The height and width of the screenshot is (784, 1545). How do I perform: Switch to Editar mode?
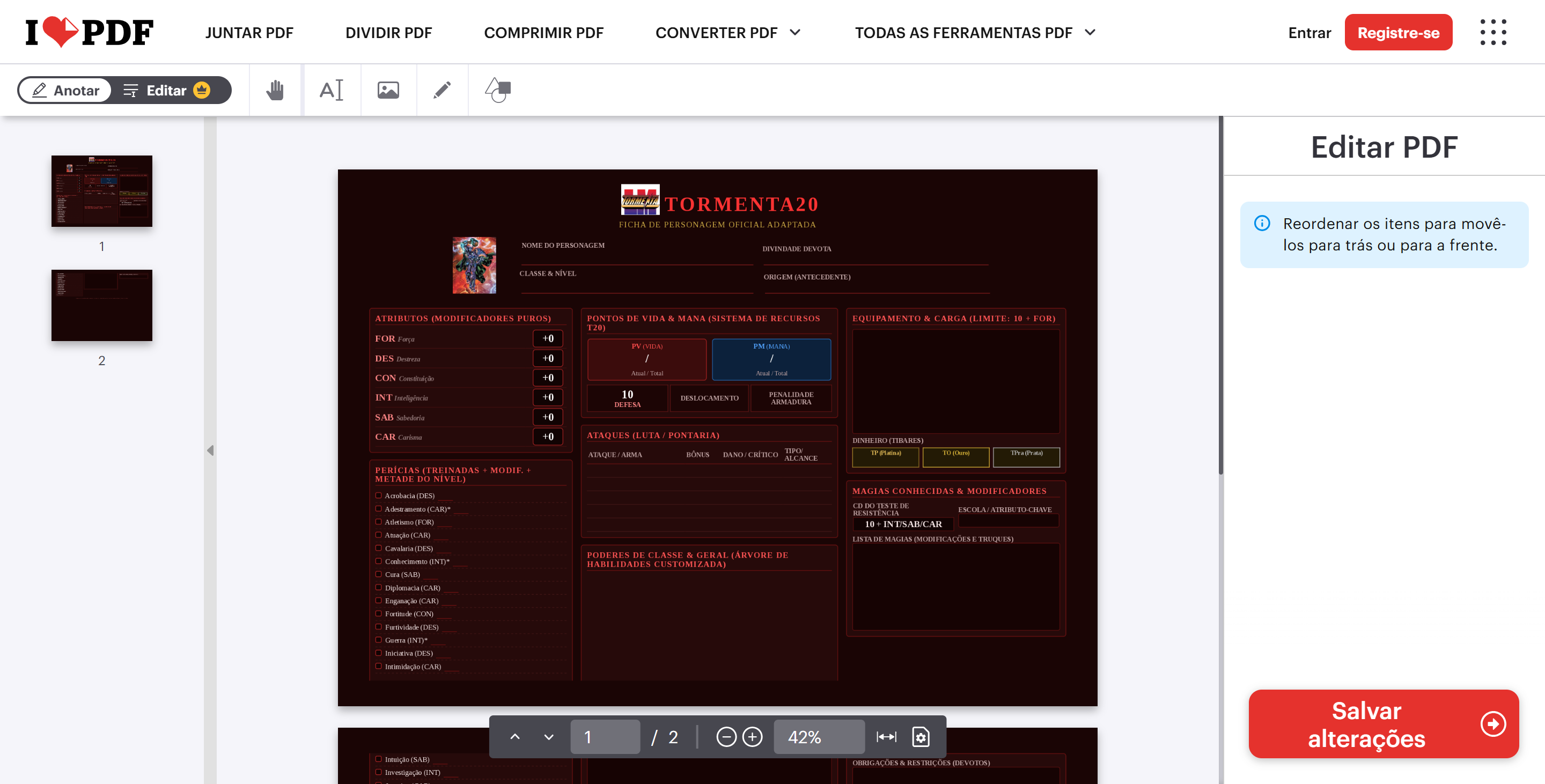tap(166, 90)
